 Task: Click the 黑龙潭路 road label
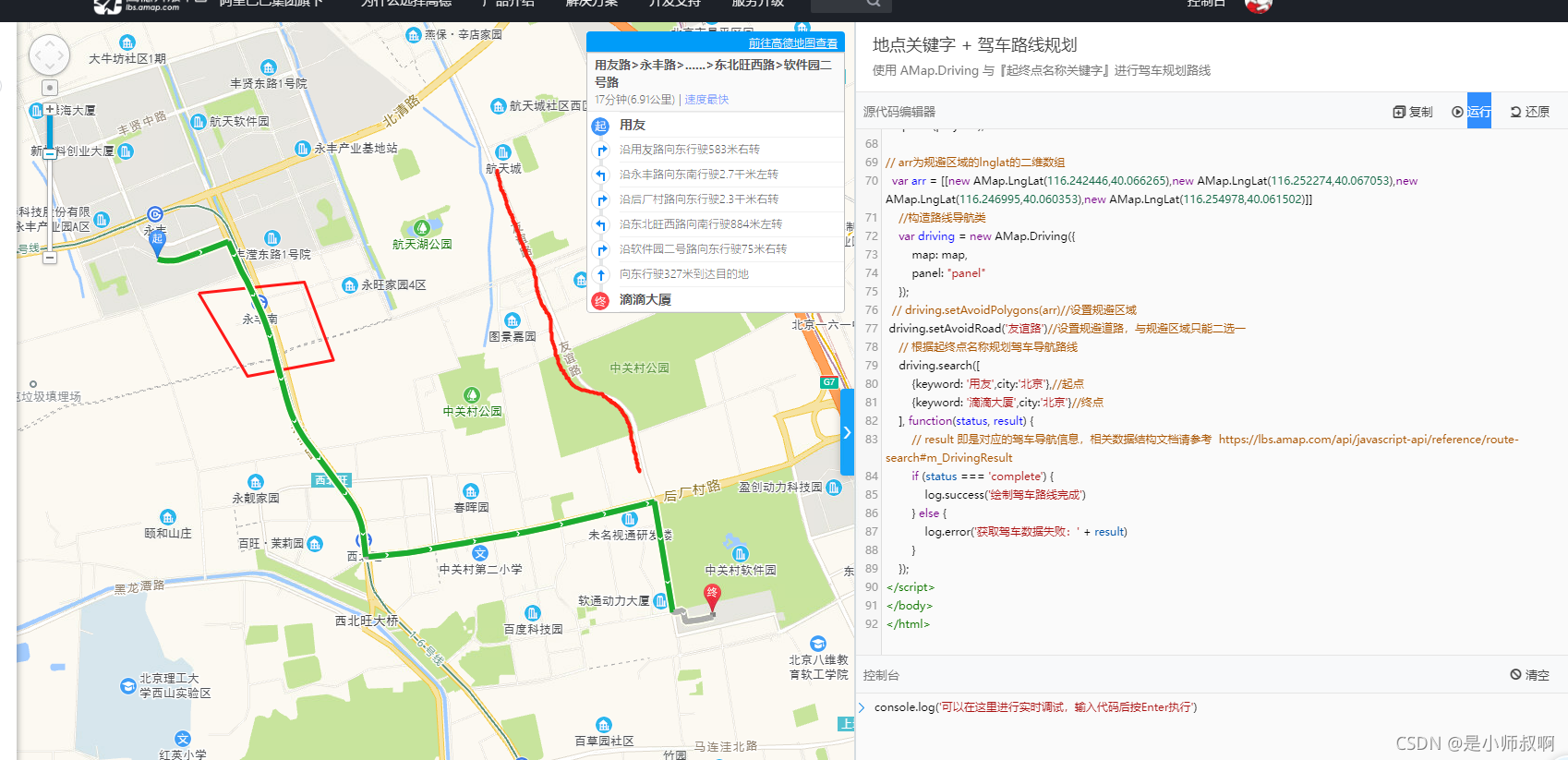click(x=139, y=587)
